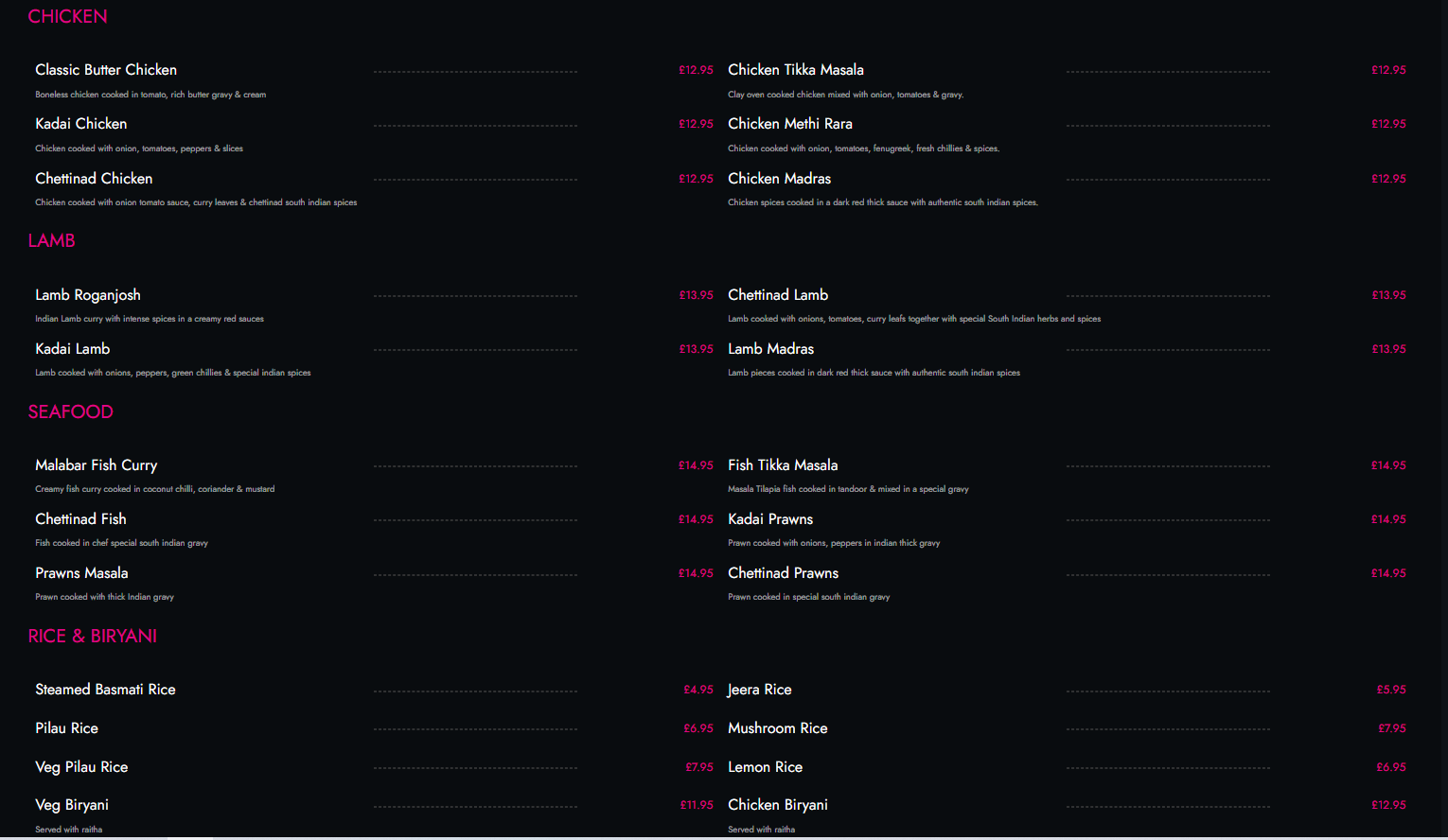Select the Malabar Fish Curry item
Image resolution: width=1448 pixels, height=840 pixels.
pyautogui.click(x=96, y=465)
